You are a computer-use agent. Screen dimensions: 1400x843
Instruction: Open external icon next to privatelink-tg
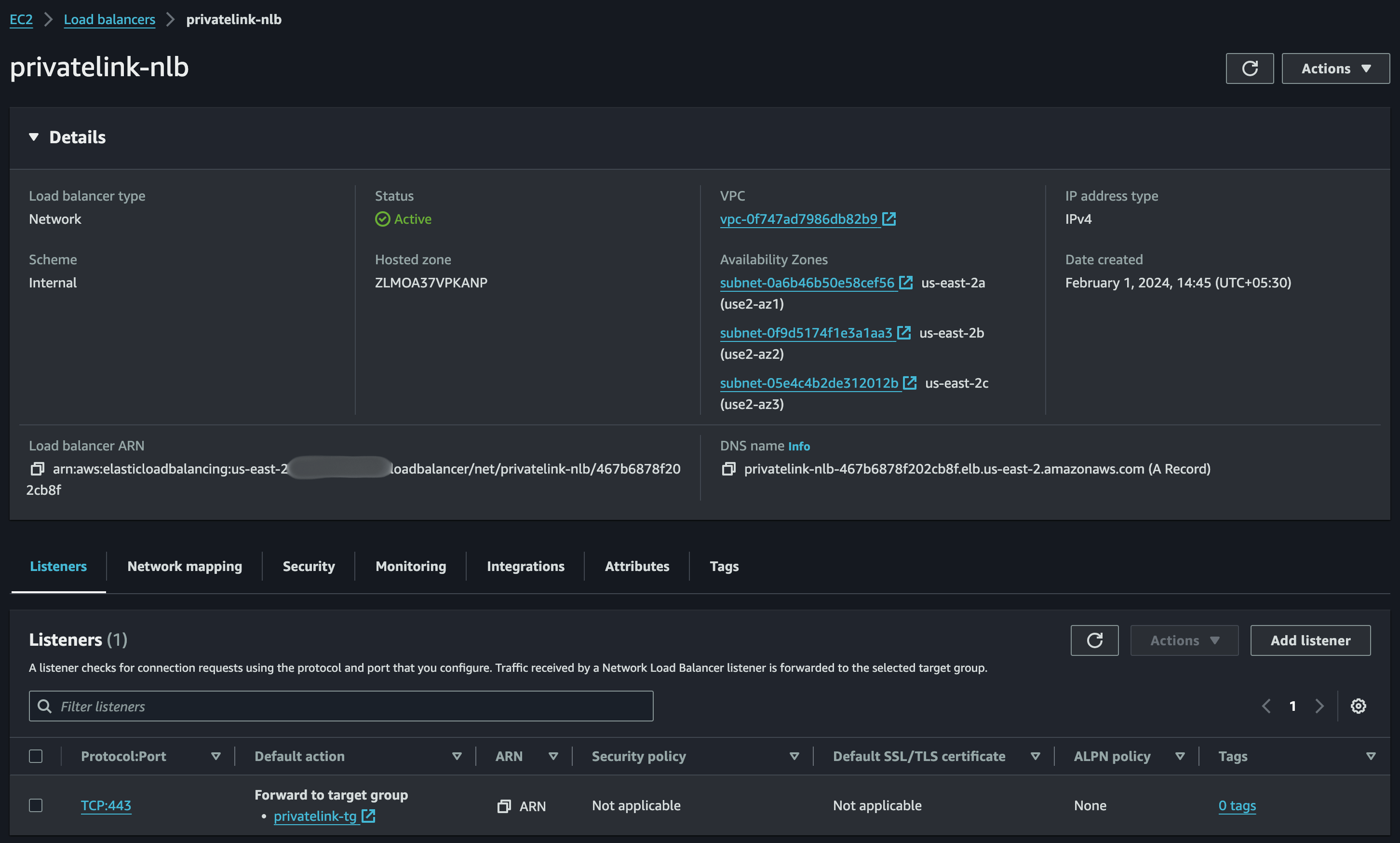[368, 816]
